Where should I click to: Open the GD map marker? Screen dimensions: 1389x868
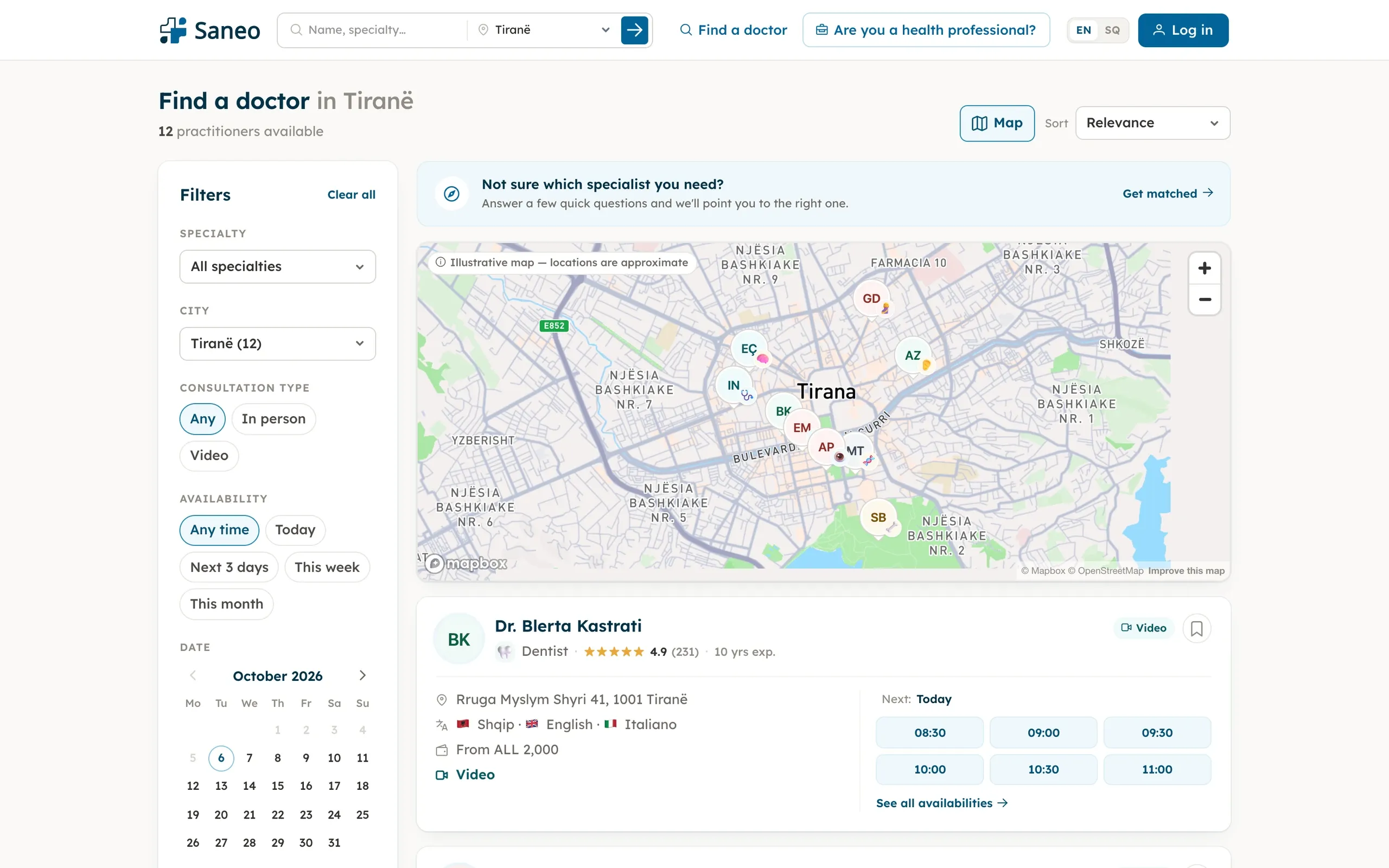click(871, 298)
